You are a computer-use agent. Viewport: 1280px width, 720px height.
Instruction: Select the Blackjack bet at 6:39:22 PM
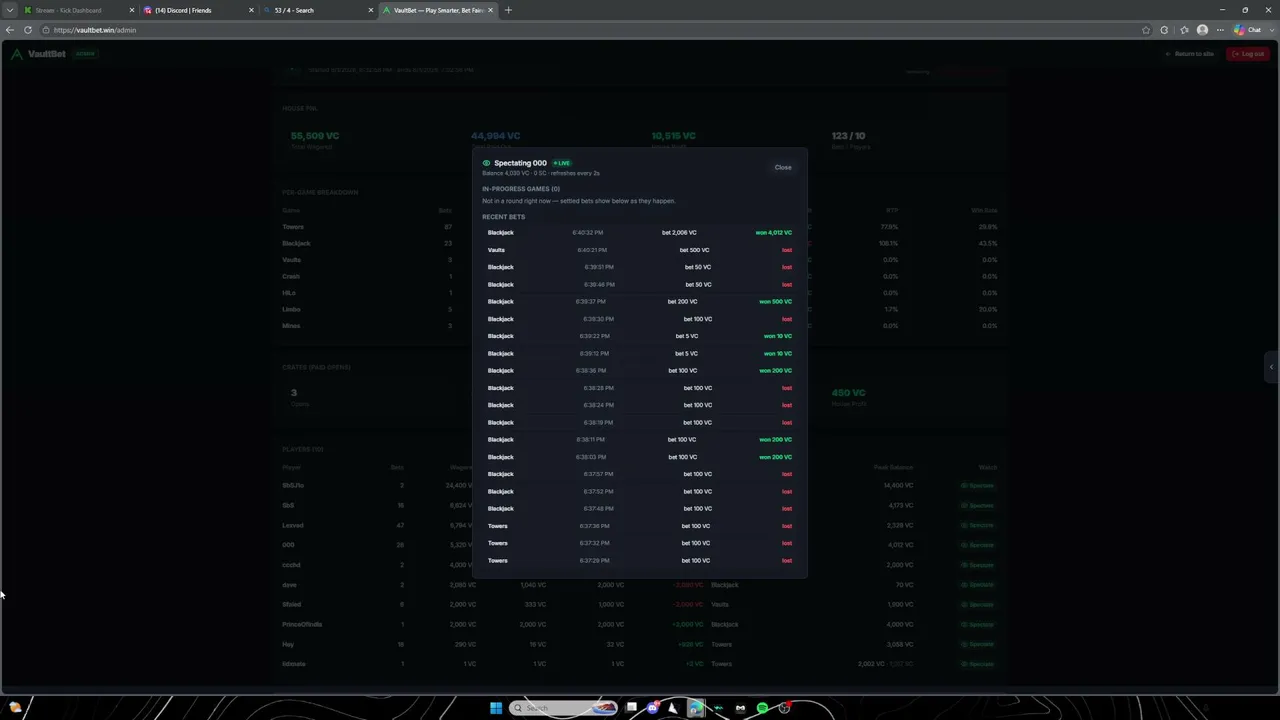tap(640, 336)
